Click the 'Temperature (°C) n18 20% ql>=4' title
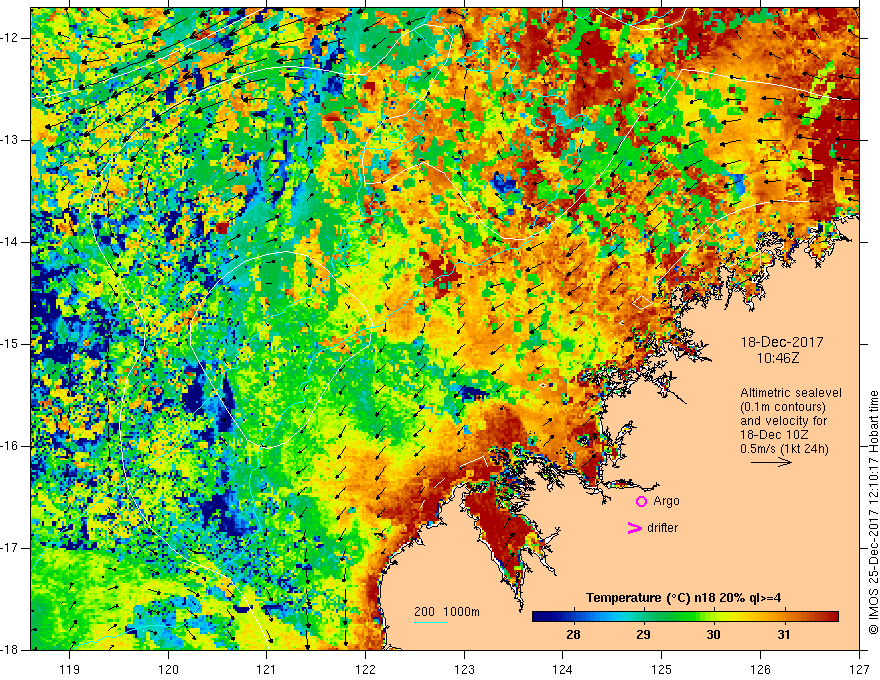The width and height of the screenshot is (880, 680). [683, 598]
